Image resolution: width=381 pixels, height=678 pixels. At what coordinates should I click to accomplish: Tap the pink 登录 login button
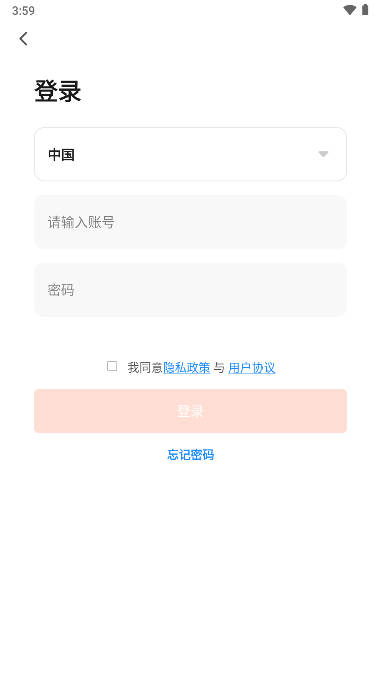tap(190, 411)
